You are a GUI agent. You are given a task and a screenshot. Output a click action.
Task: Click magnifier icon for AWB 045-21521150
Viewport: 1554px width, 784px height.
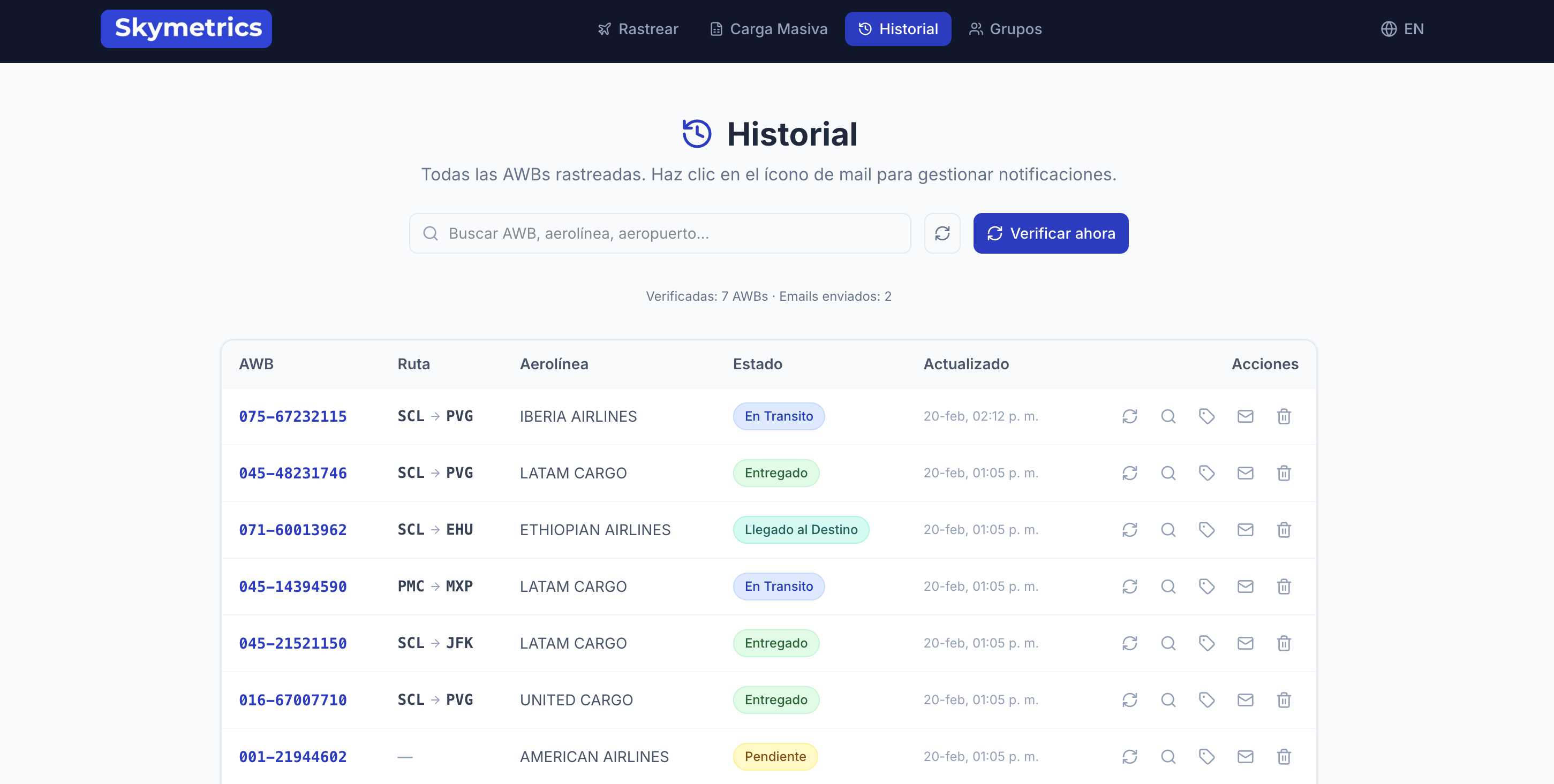click(x=1168, y=643)
